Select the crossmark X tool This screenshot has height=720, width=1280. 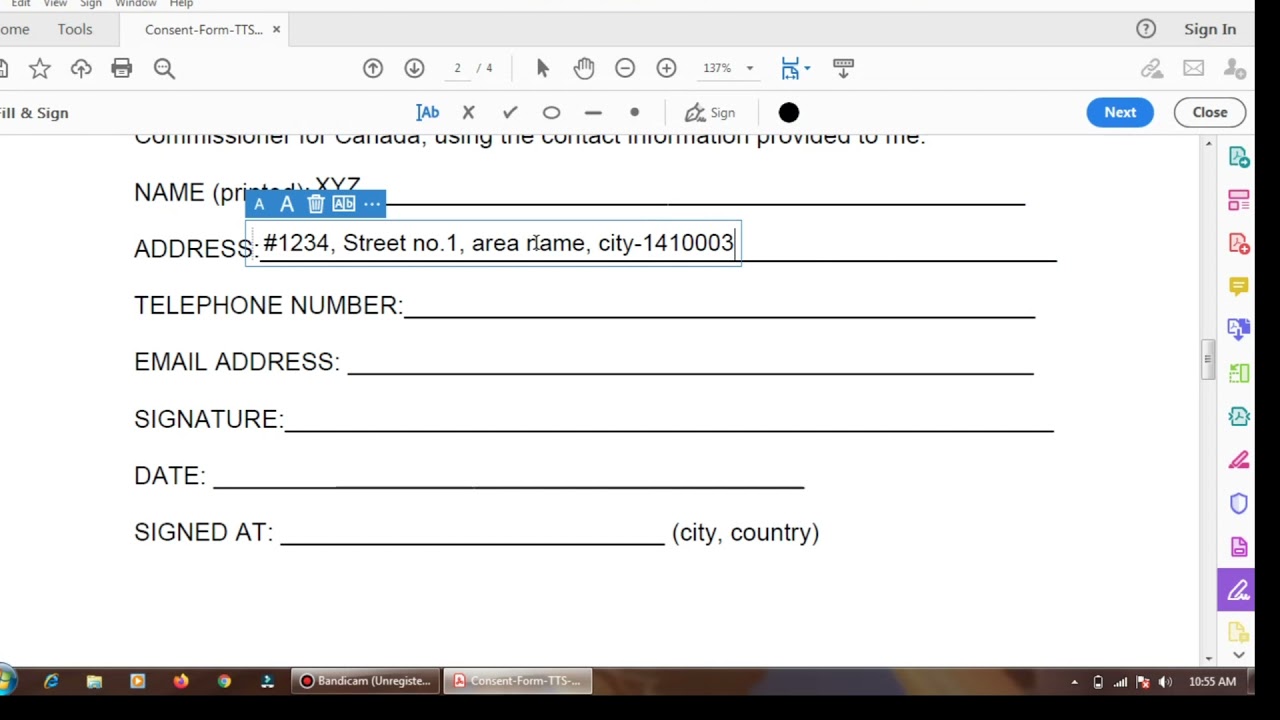tap(468, 112)
